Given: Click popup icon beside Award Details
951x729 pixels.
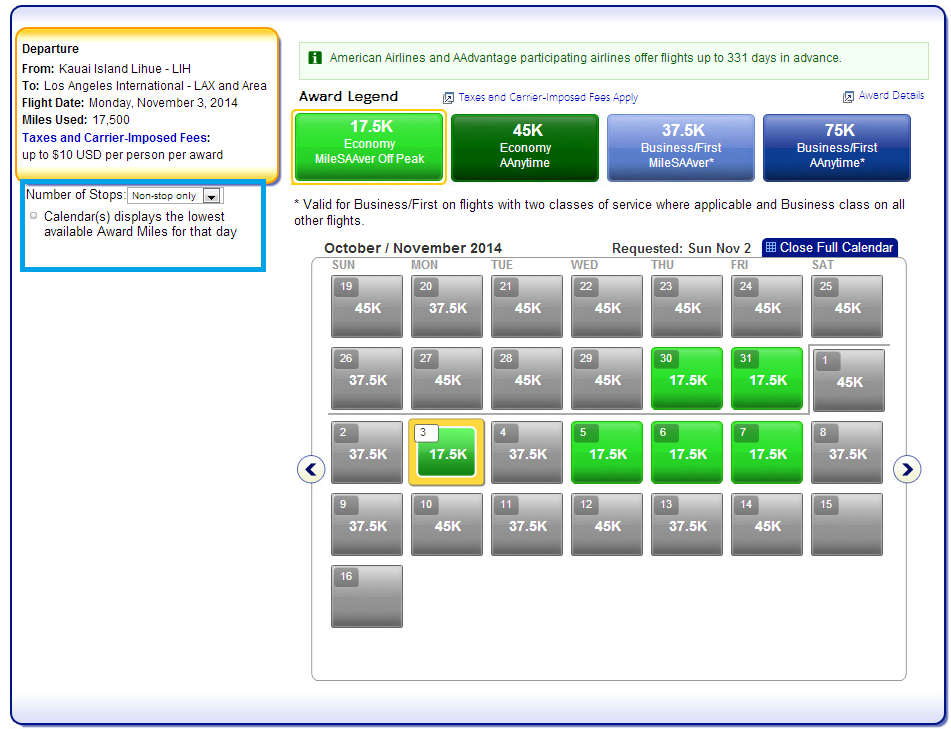Looking at the screenshot, I should (849, 96).
